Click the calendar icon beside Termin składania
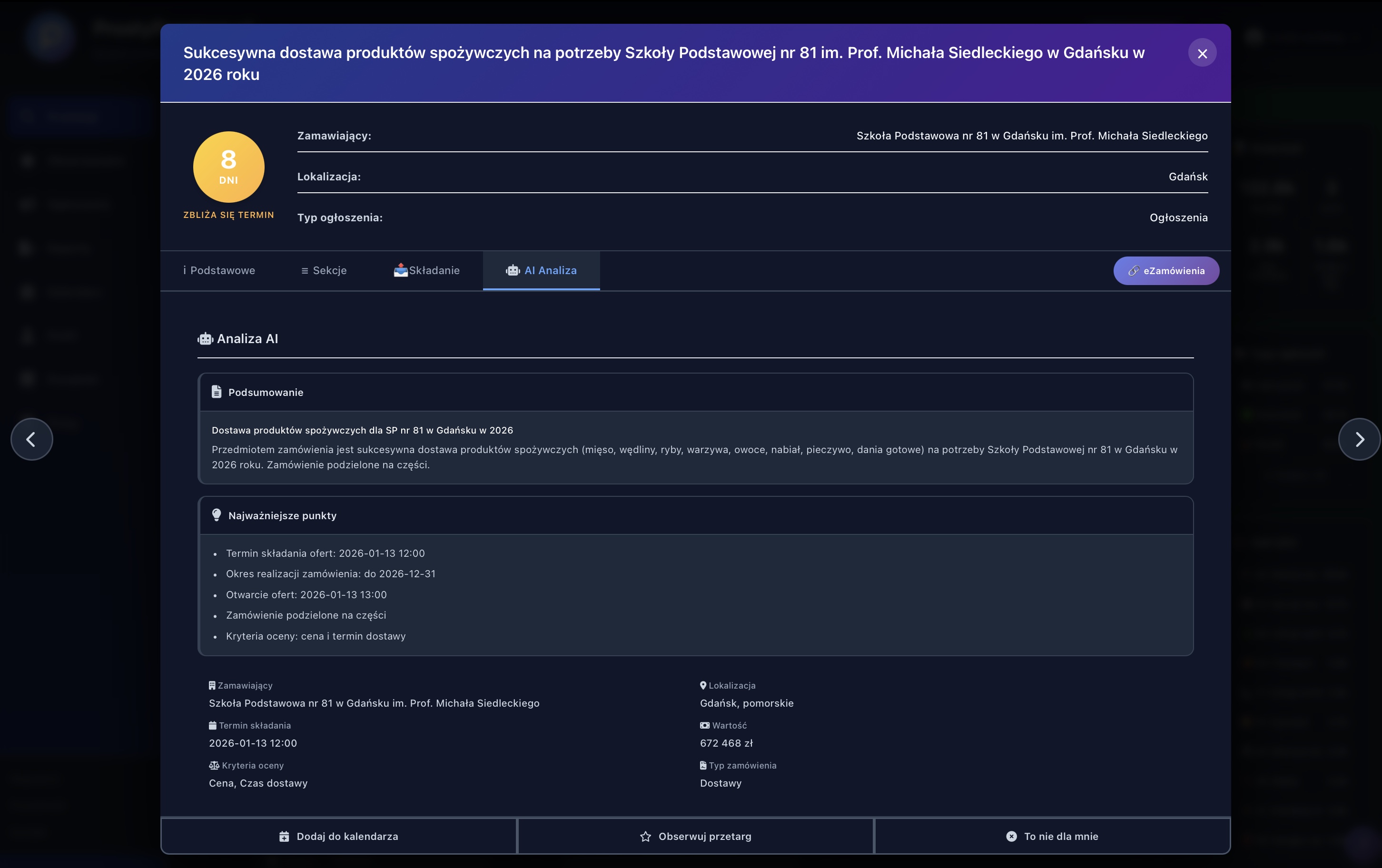The width and height of the screenshot is (1382, 868). pyautogui.click(x=212, y=726)
